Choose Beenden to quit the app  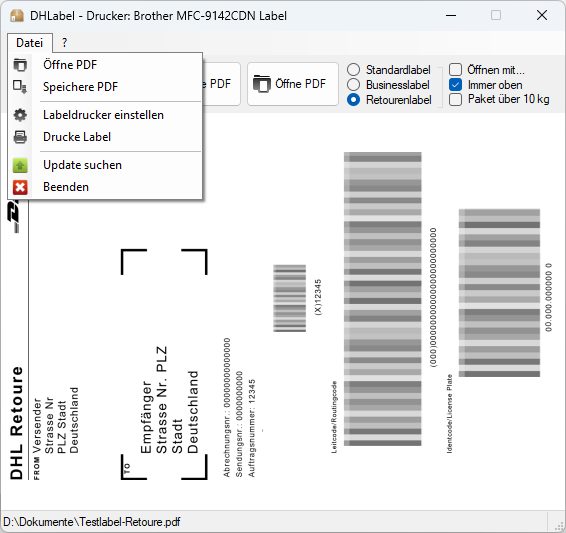point(105,187)
